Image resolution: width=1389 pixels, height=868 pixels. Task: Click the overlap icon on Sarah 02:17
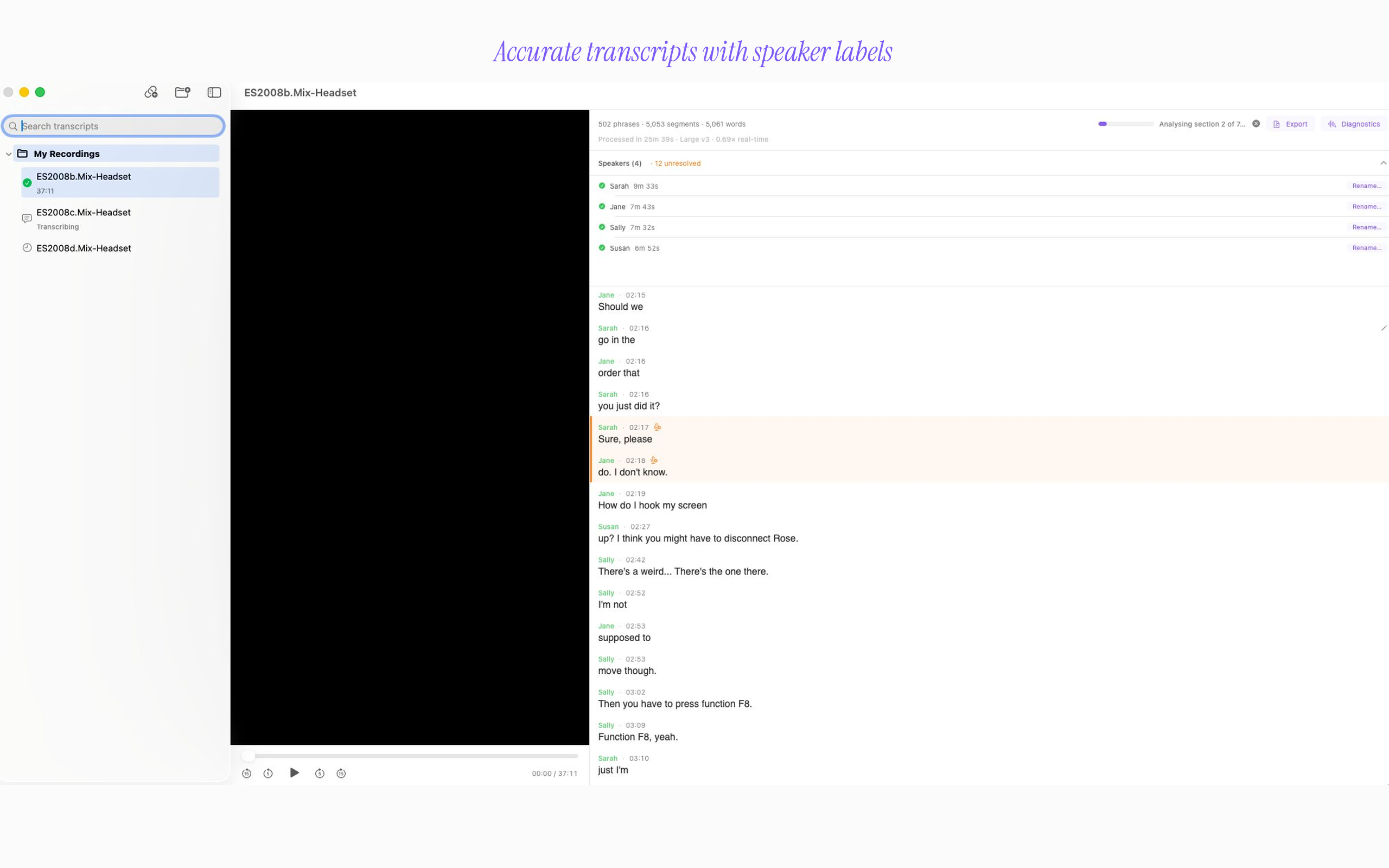657,427
